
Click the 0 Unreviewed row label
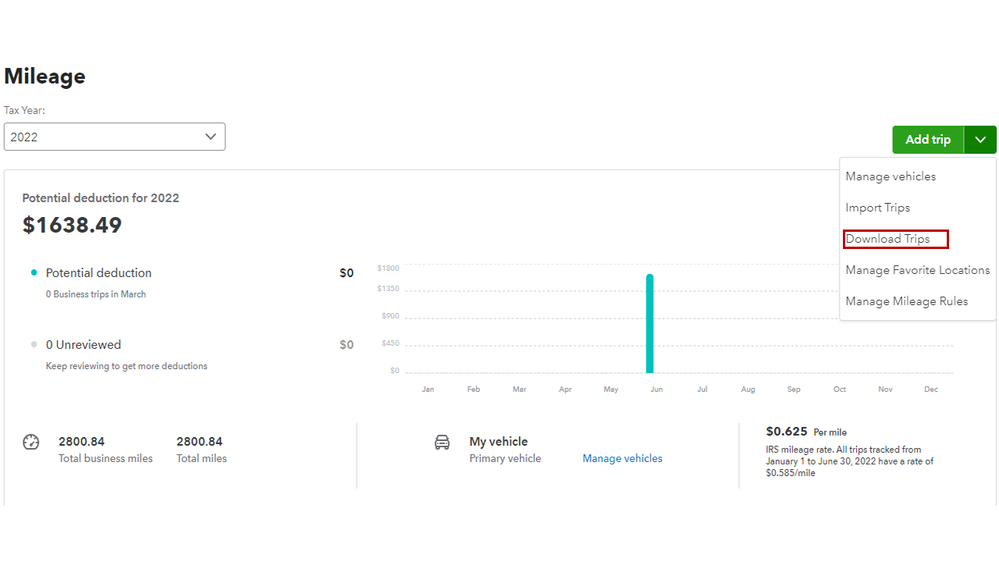coord(83,344)
